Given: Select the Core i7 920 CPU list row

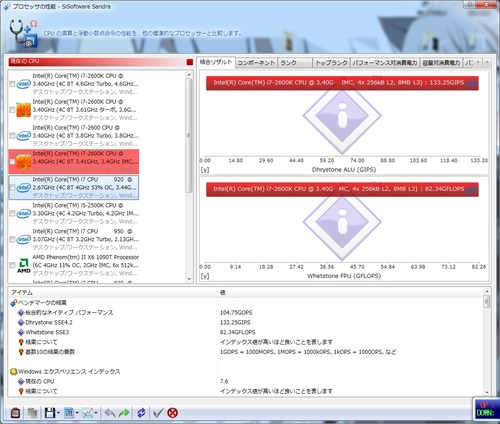Looking at the screenshot, I should [74, 188].
